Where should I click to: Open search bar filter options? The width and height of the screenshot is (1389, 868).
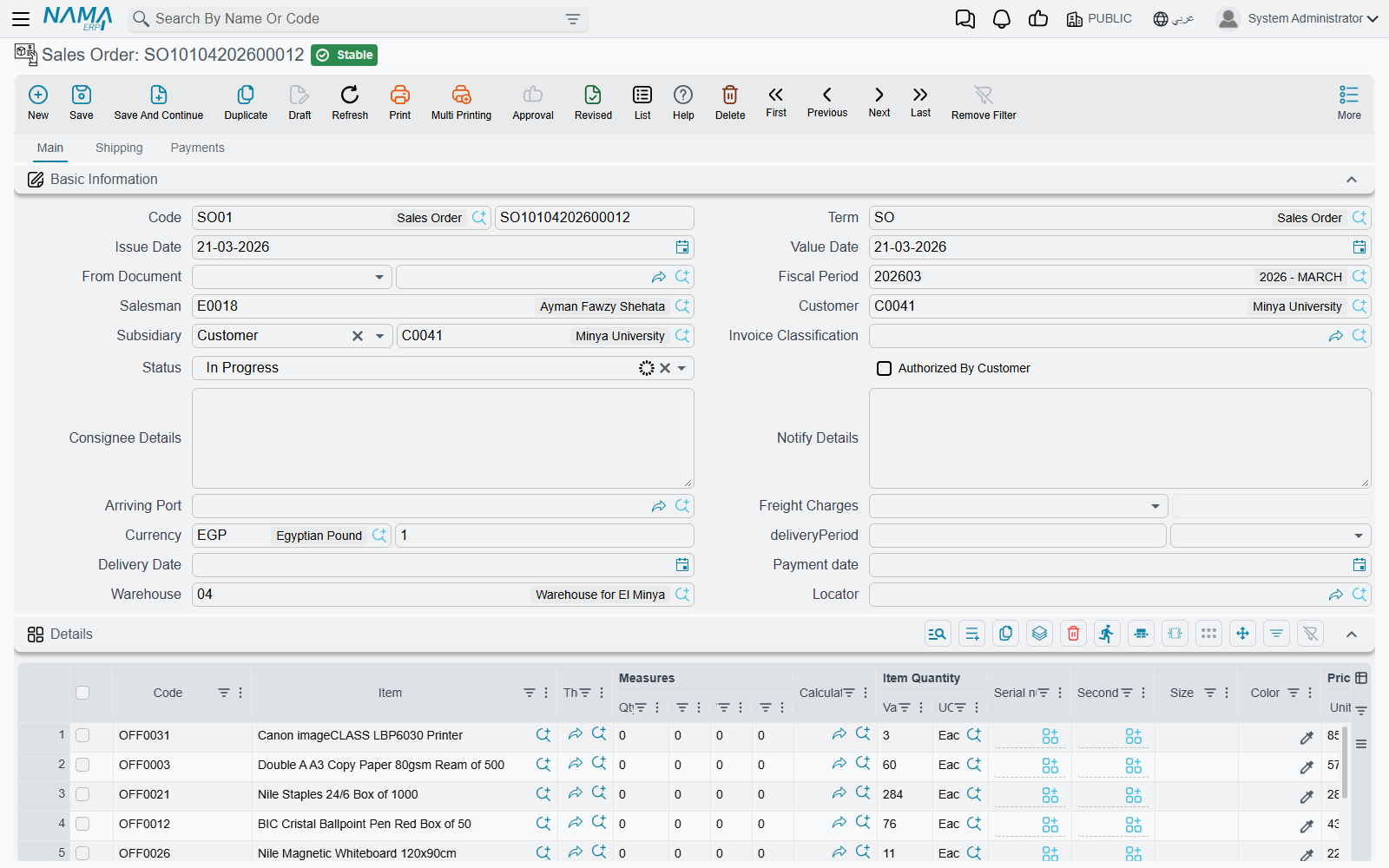point(573,19)
